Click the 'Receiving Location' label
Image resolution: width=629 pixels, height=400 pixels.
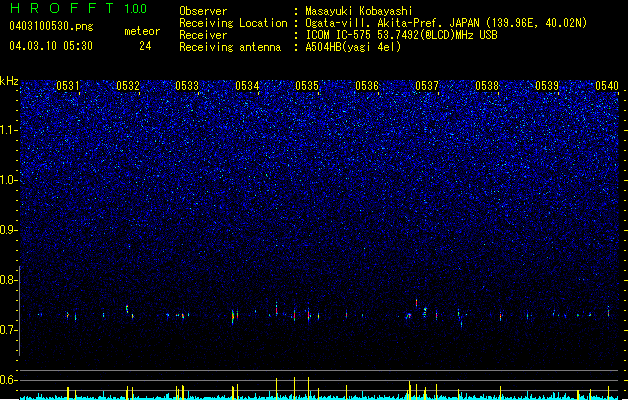point(233,23)
